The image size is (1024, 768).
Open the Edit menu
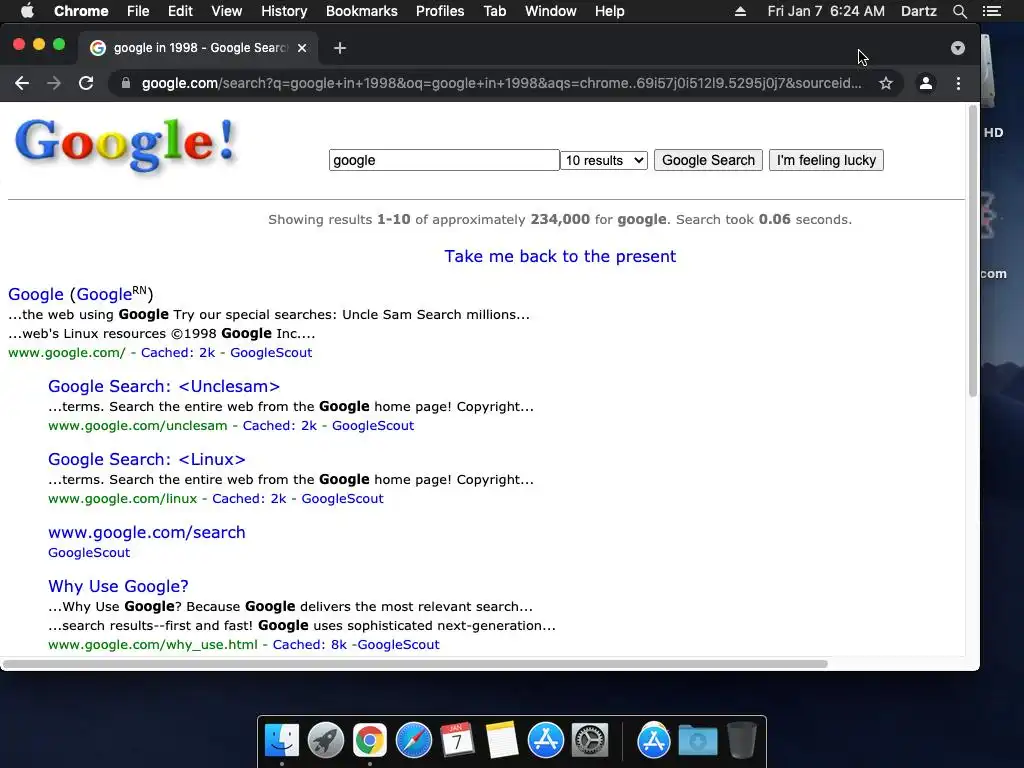pos(180,11)
